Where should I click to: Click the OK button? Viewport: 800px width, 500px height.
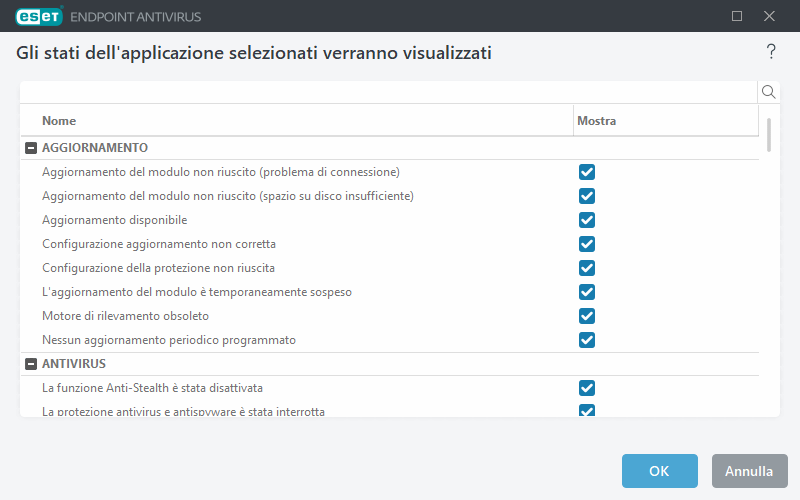coord(659,471)
